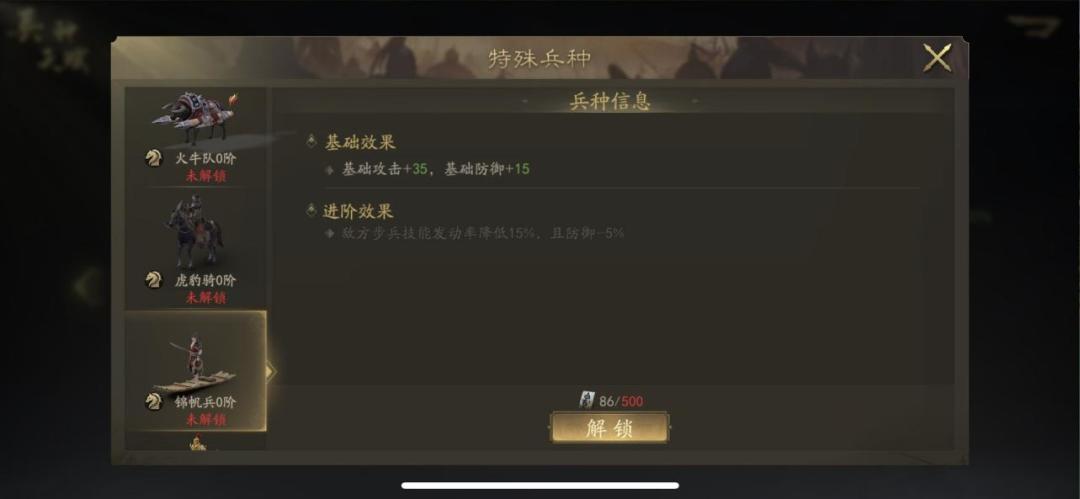
Task: Click the diamond bullet before 进阶效果
Action: click(311, 210)
